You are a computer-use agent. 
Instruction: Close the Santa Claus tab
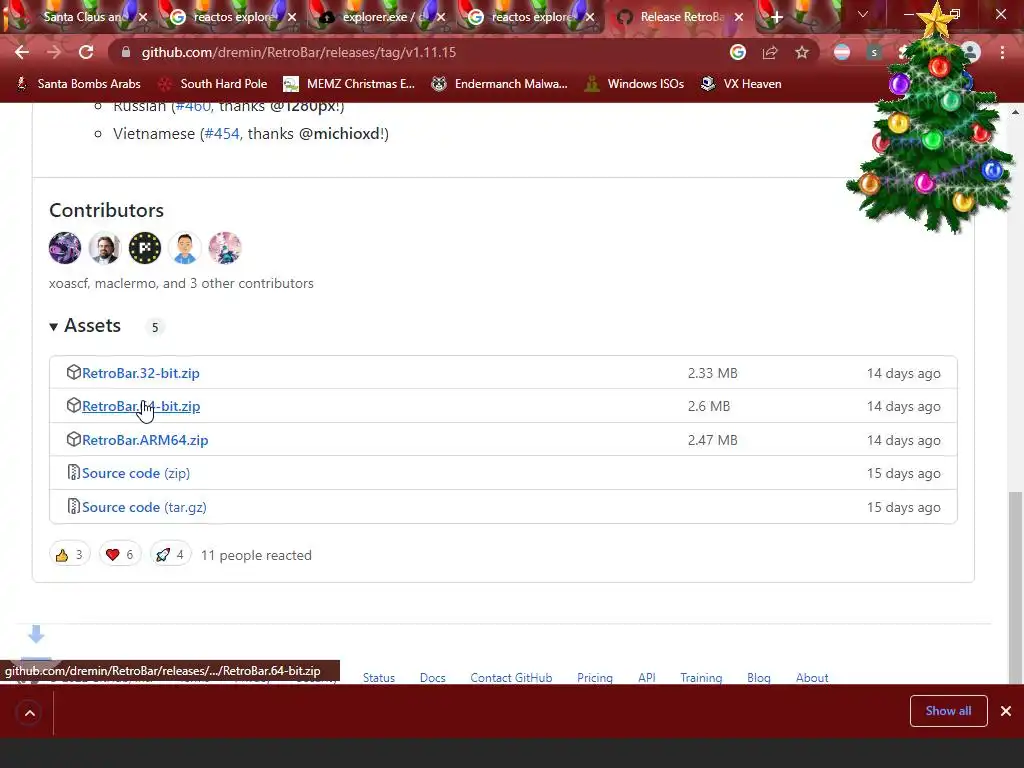click(143, 17)
